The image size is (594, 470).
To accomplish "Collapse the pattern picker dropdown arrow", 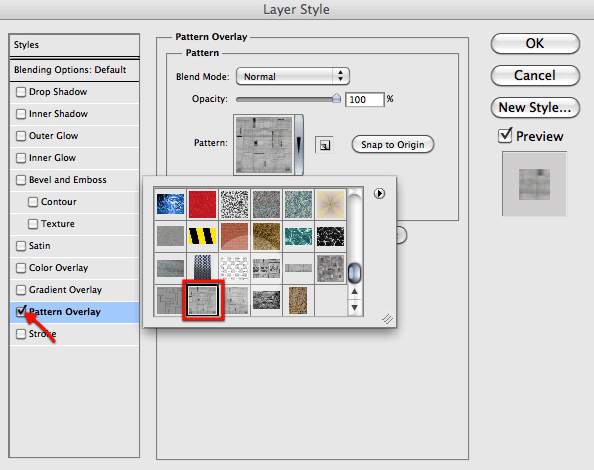I will coord(299,145).
